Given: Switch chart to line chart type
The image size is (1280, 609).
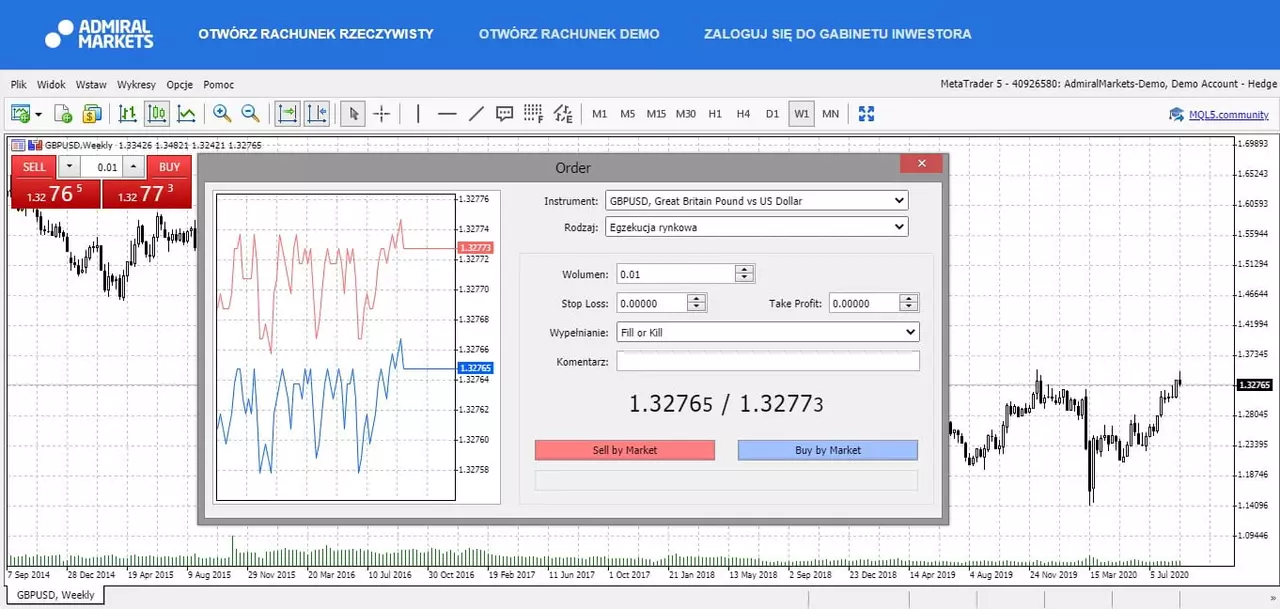Looking at the screenshot, I should tap(187, 114).
